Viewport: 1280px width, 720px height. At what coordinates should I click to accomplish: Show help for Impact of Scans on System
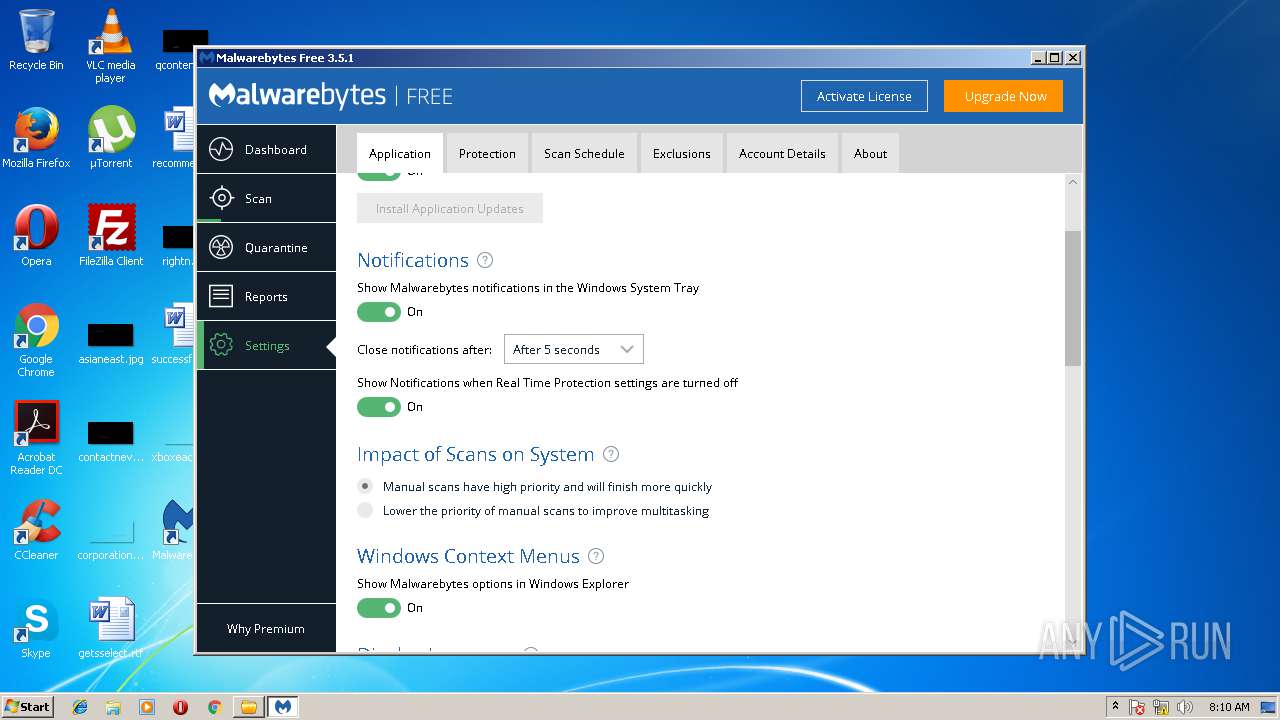click(x=611, y=454)
